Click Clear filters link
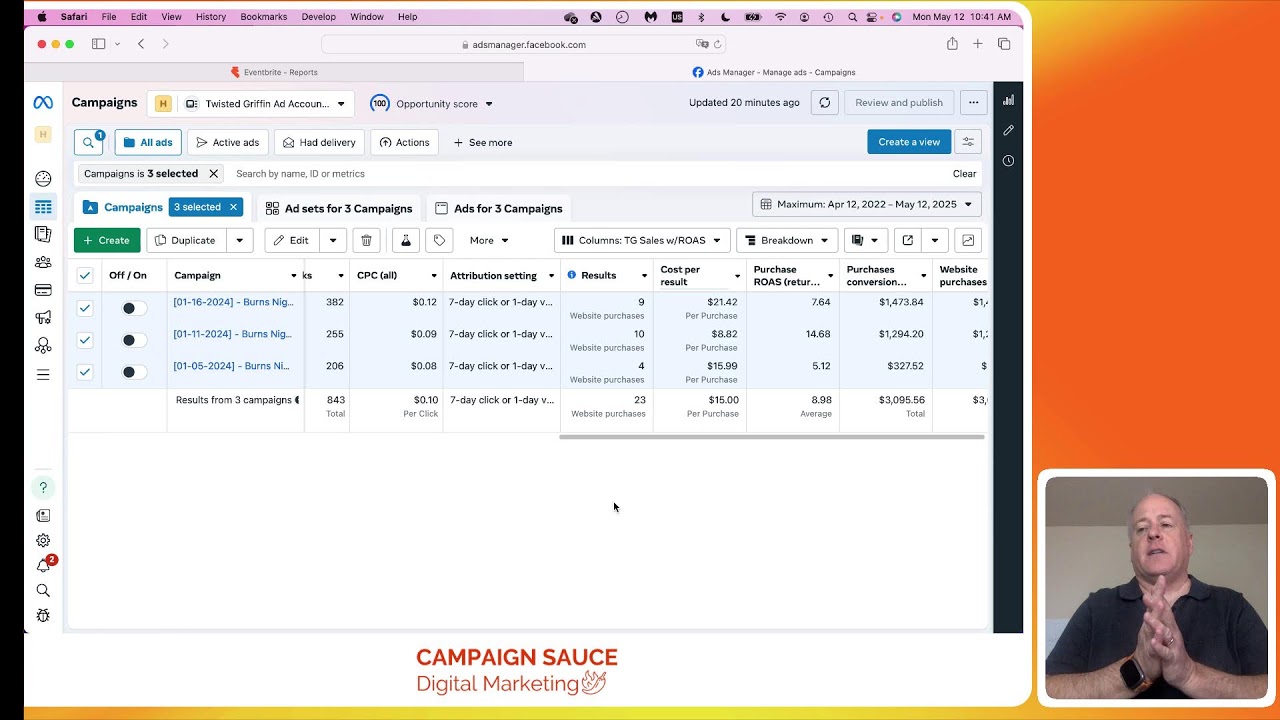This screenshot has width=1280, height=720. pyautogui.click(x=964, y=174)
